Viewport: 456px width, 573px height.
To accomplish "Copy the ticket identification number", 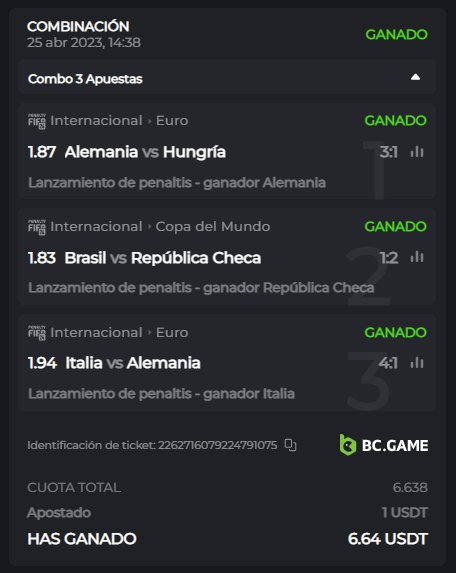I will (290, 445).
